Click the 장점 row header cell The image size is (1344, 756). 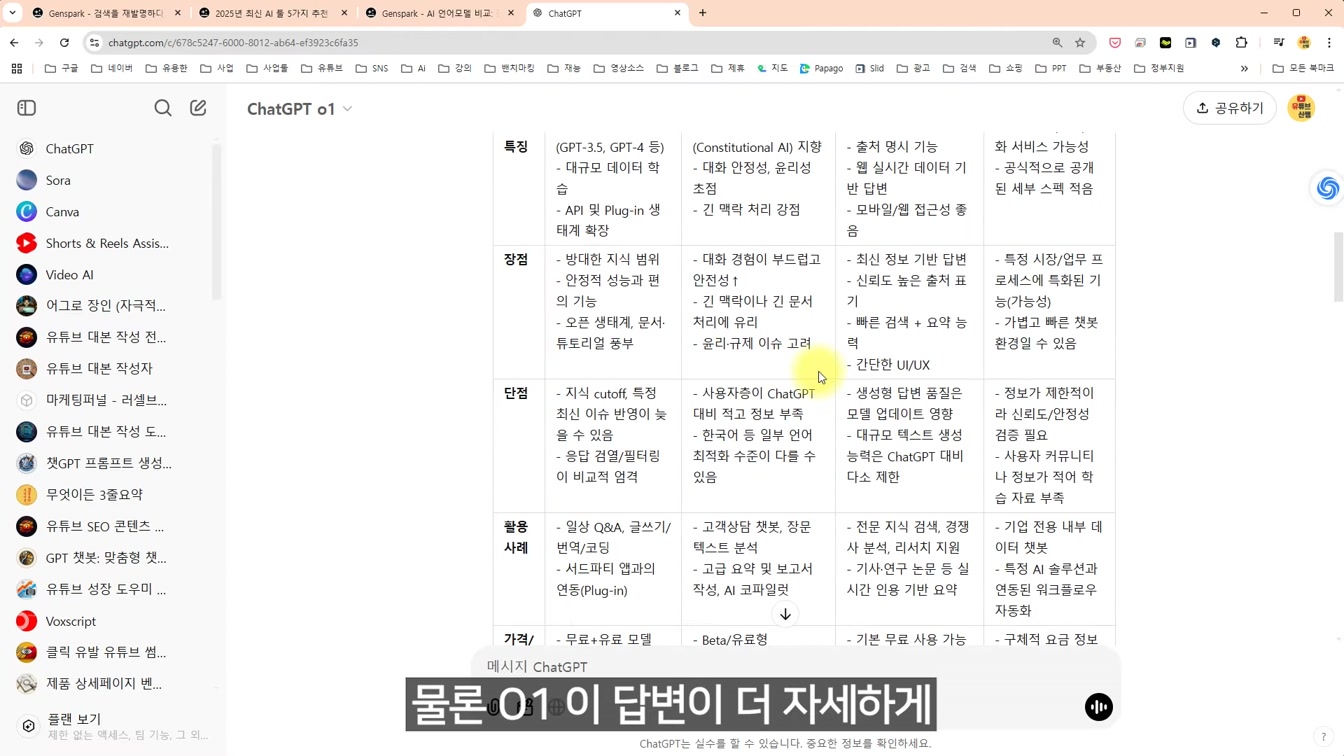[x=519, y=312]
